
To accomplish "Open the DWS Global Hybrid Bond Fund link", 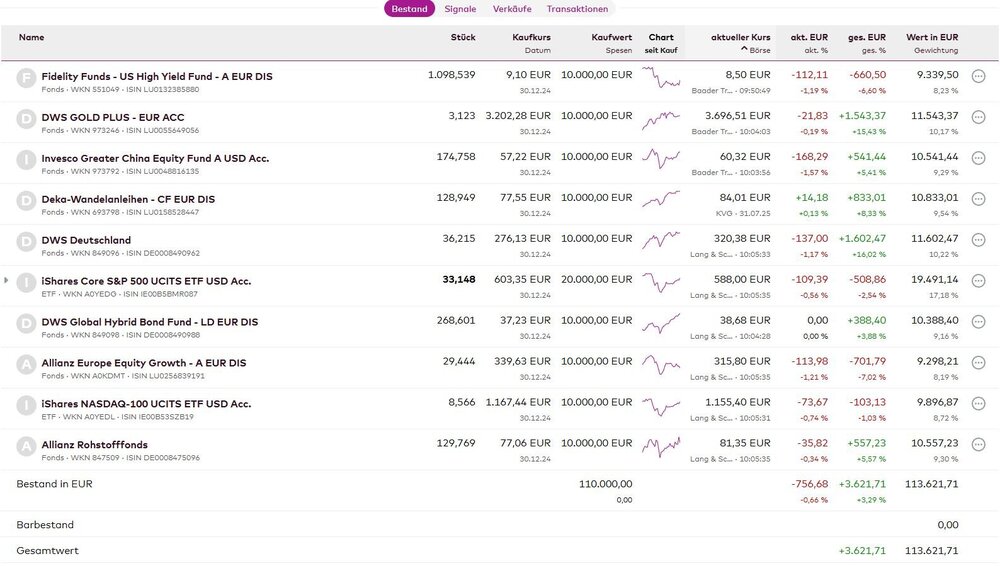I will tap(149, 322).
